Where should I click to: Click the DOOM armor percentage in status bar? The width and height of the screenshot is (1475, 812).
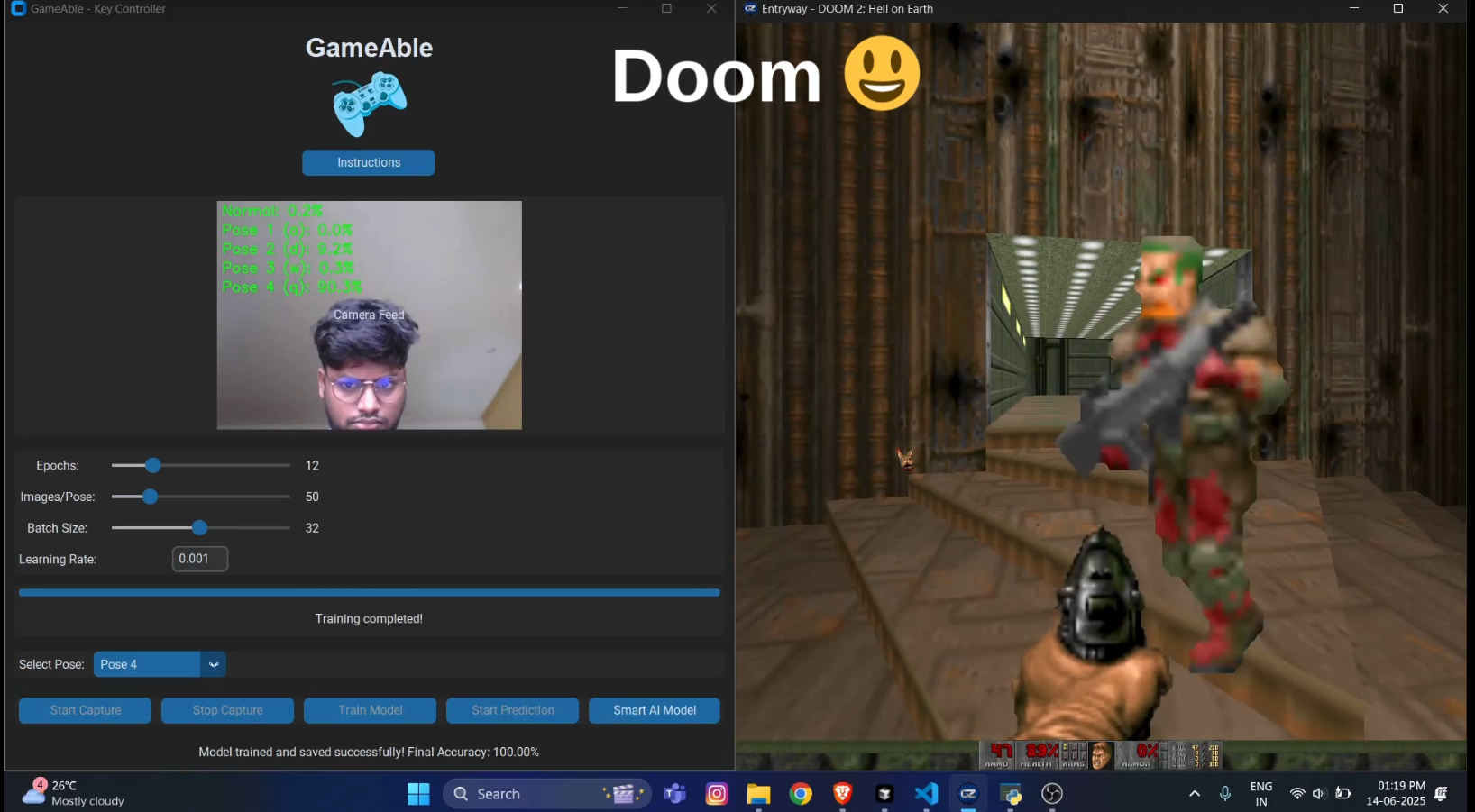click(x=1147, y=751)
